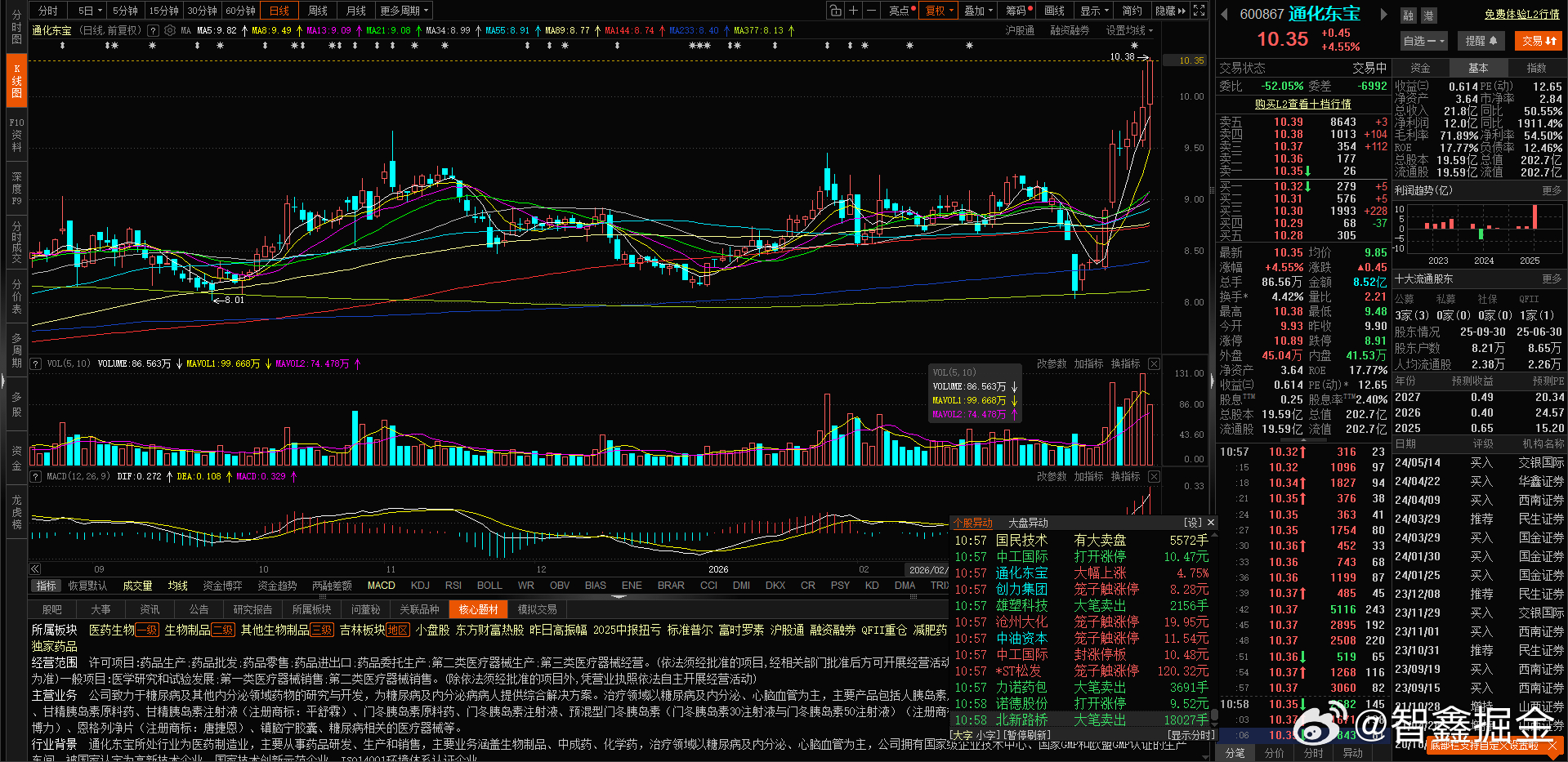1568x762 pixels.
Task: Open the 设 settings of 个股异动 panel
Action: point(1193,523)
